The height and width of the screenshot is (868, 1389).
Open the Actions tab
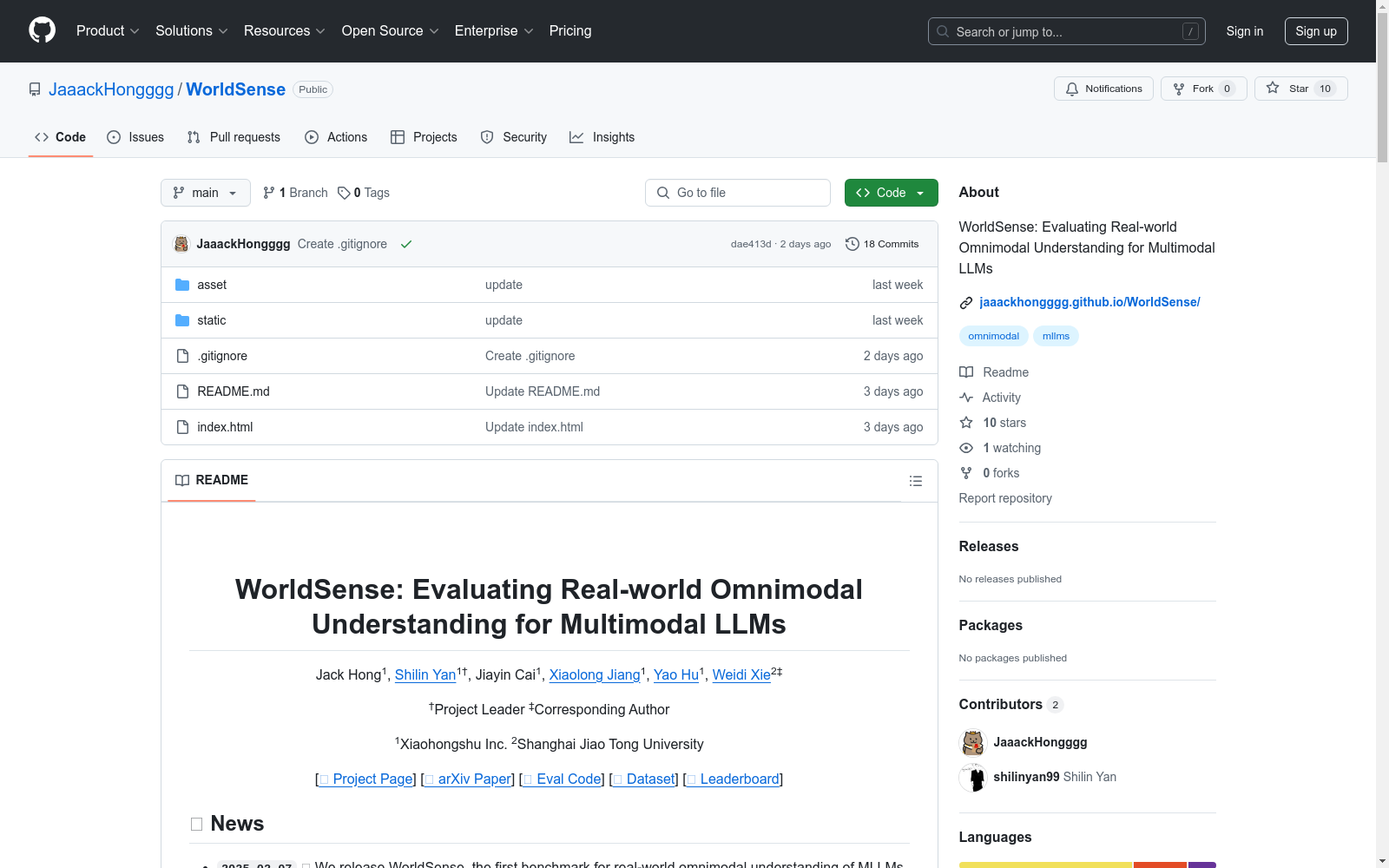(336, 137)
